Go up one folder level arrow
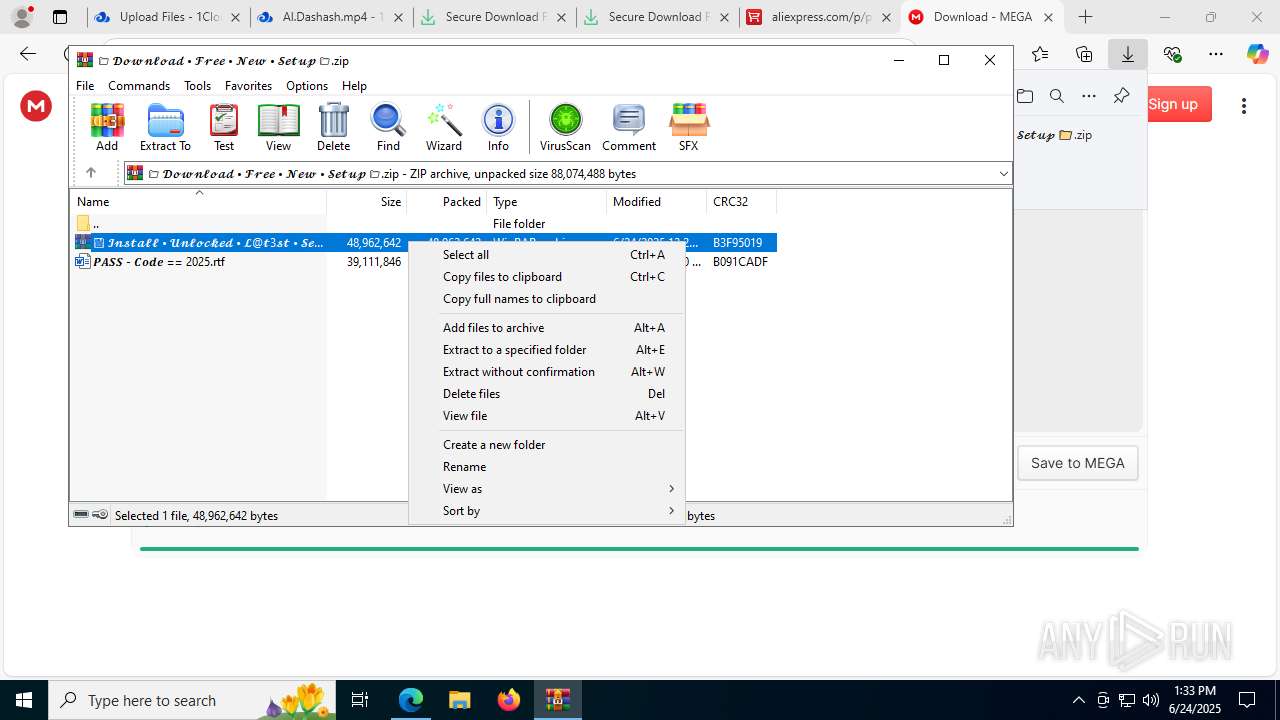 pos(91,173)
